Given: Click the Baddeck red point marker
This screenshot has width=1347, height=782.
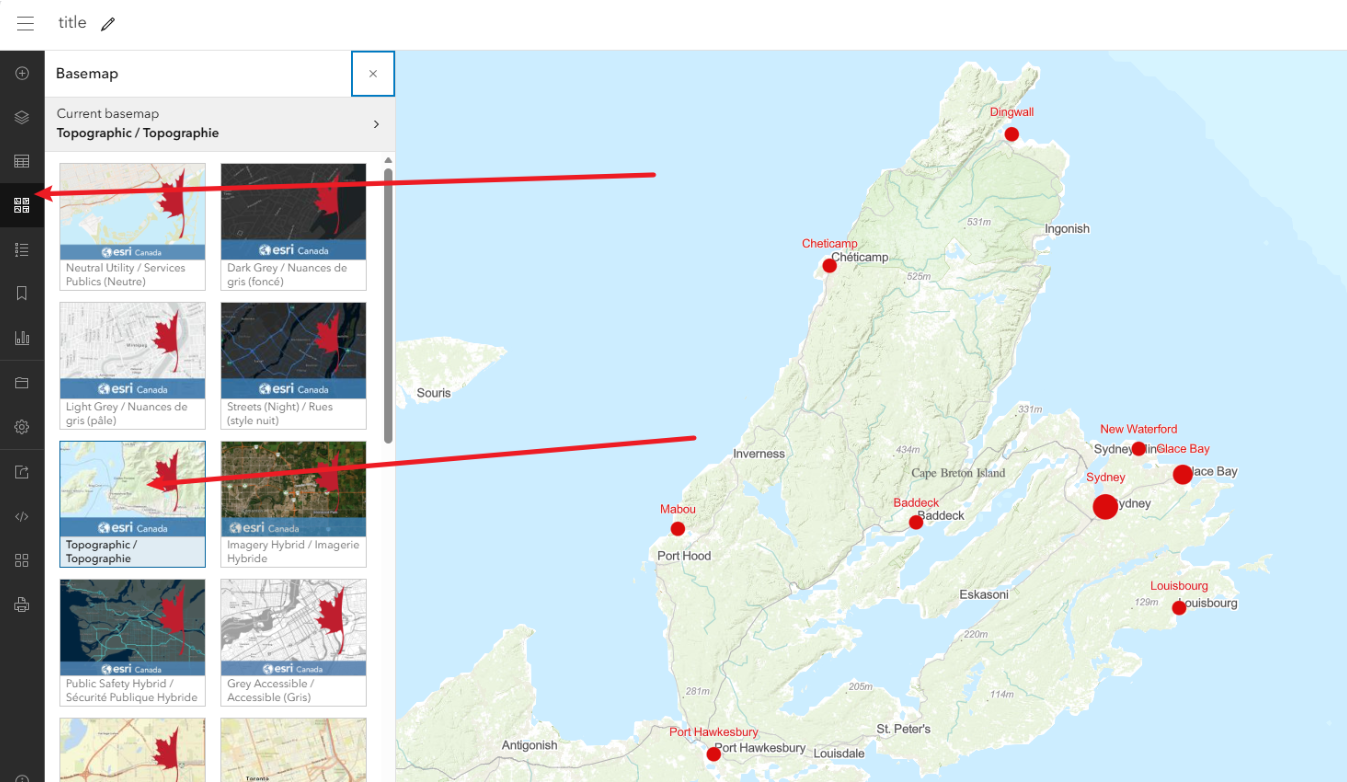Looking at the screenshot, I should pos(915,522).
